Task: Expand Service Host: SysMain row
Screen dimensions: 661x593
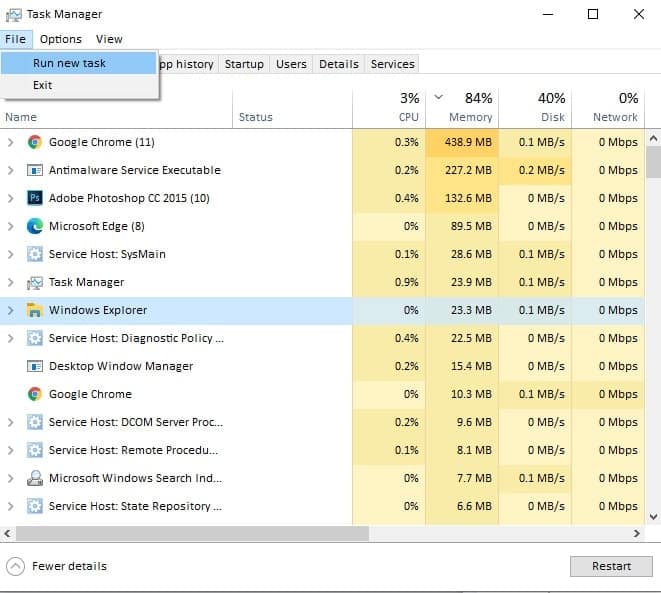Action: pyautogui.click(x=11, y=254)
